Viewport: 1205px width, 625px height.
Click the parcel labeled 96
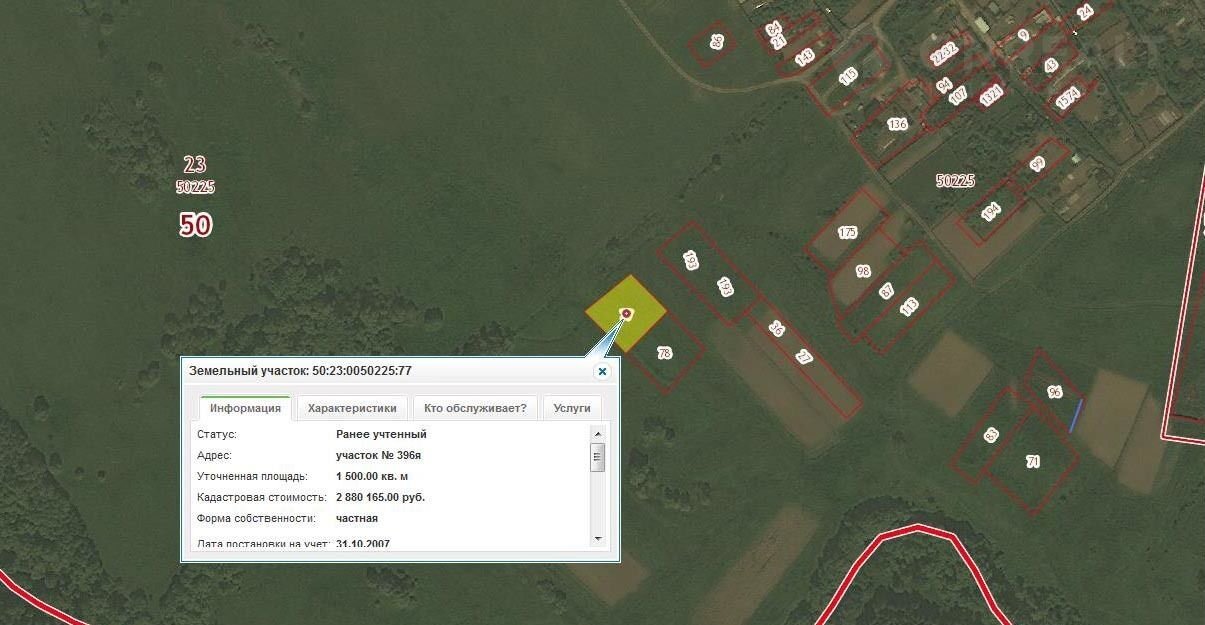1054,392
